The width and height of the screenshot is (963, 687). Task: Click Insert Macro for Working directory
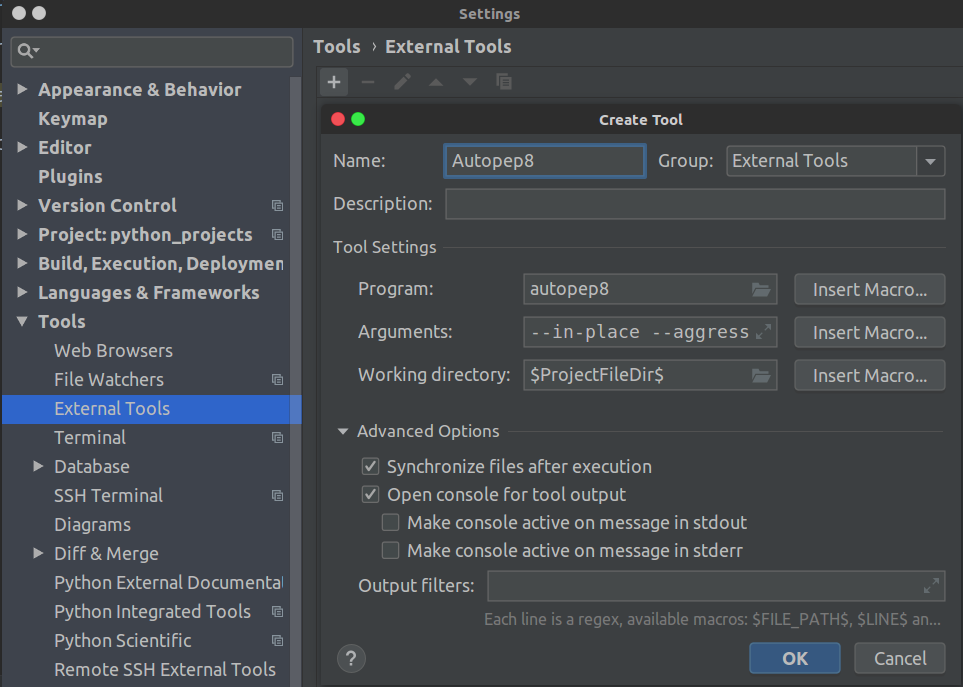[x=870, y=375]
